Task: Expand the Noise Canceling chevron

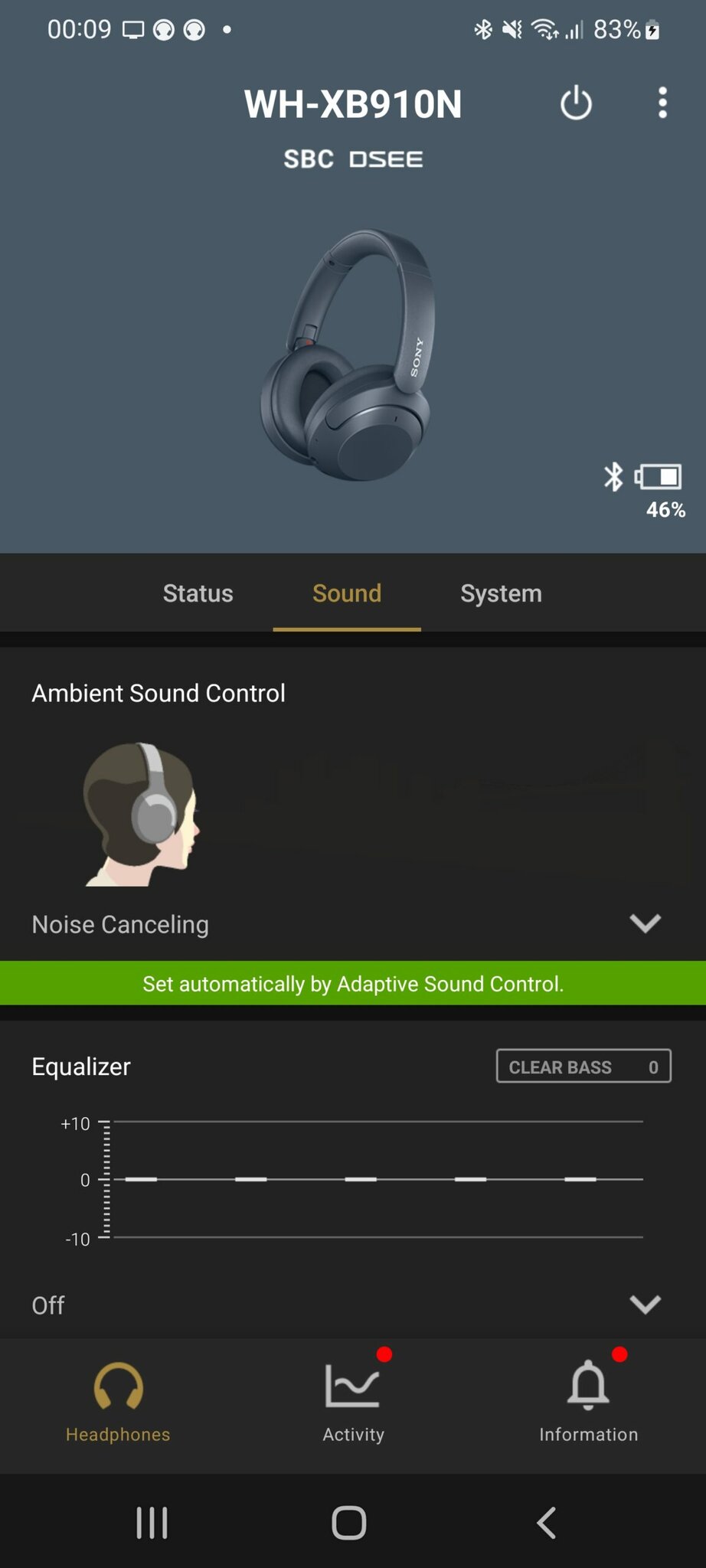Action: click(645, 923)
